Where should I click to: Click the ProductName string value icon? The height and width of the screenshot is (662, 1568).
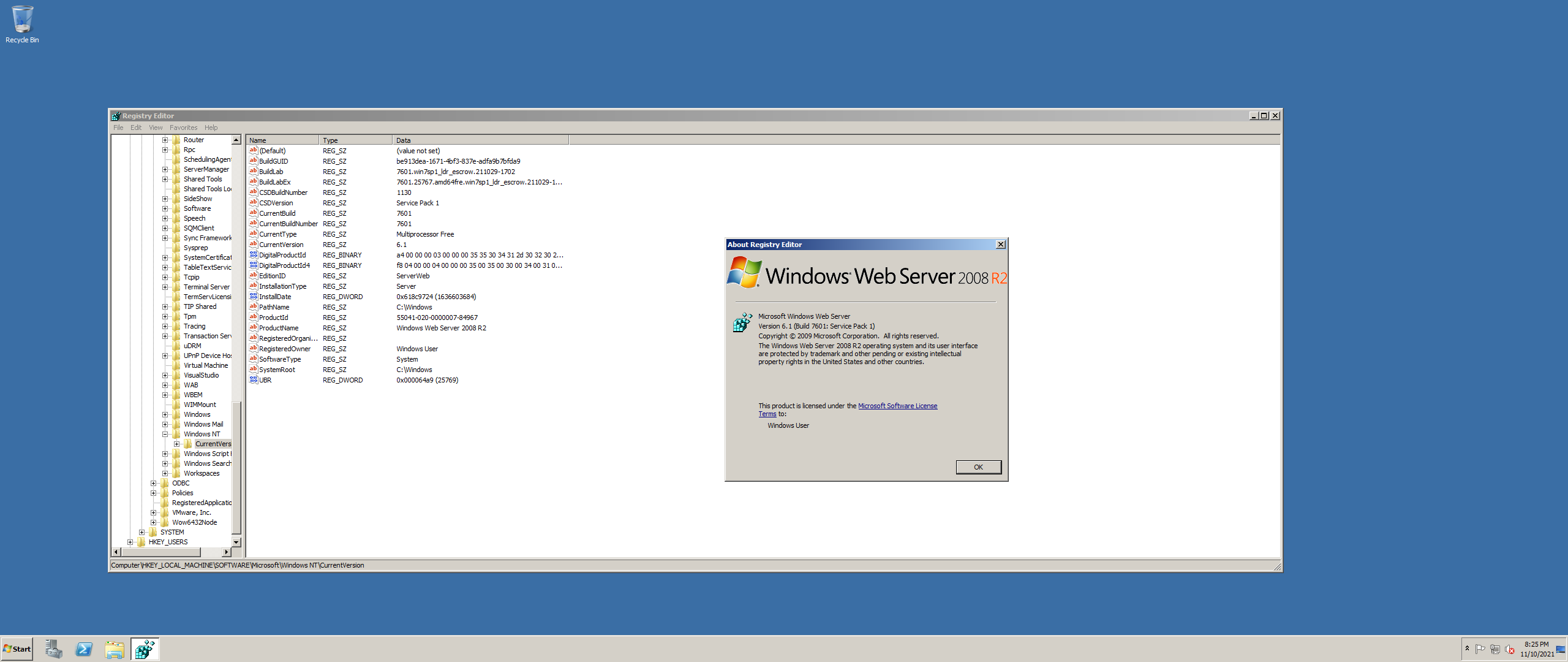[x=253, y=328]
